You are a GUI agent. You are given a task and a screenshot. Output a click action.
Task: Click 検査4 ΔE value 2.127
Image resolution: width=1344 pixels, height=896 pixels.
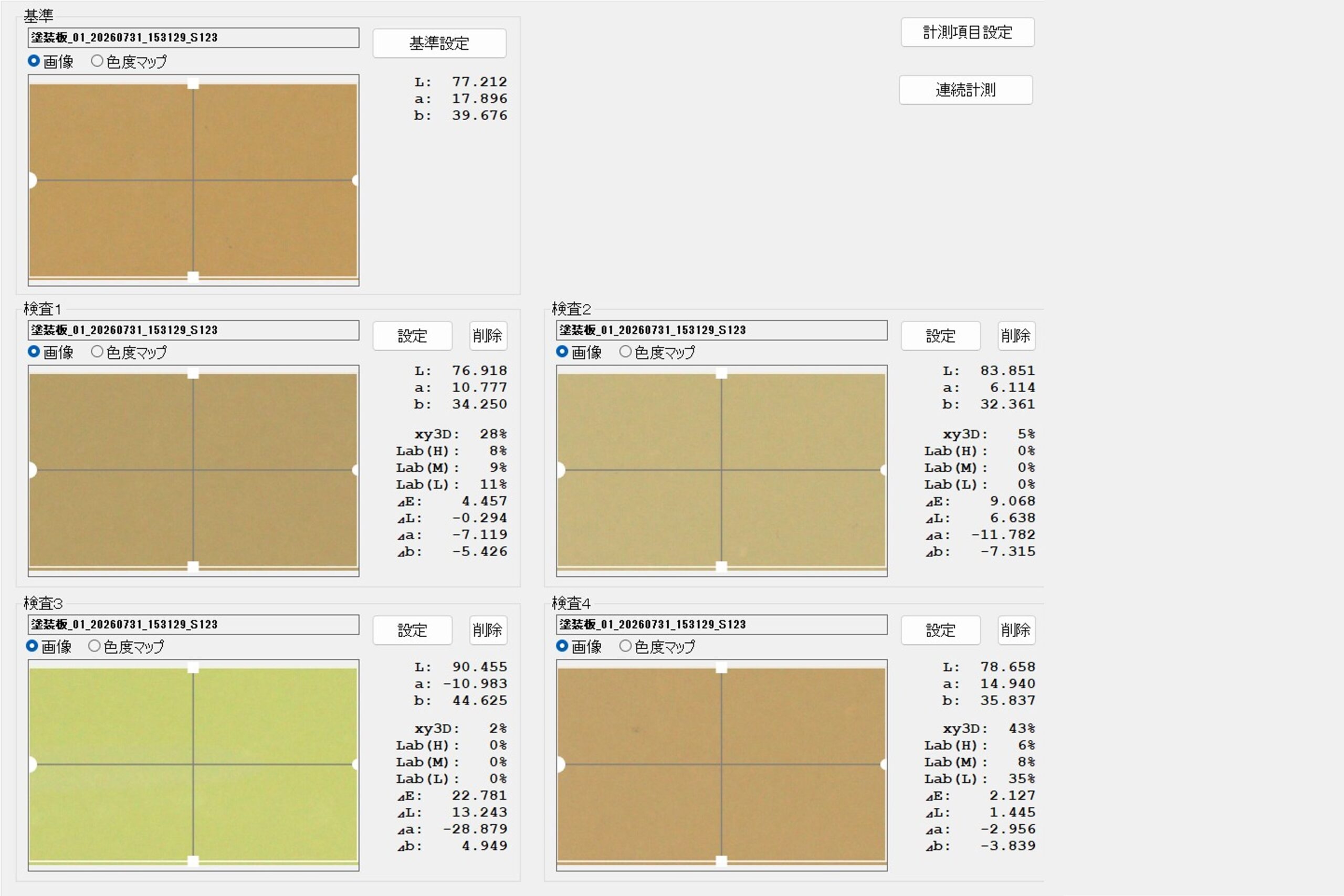(1013, 795)
